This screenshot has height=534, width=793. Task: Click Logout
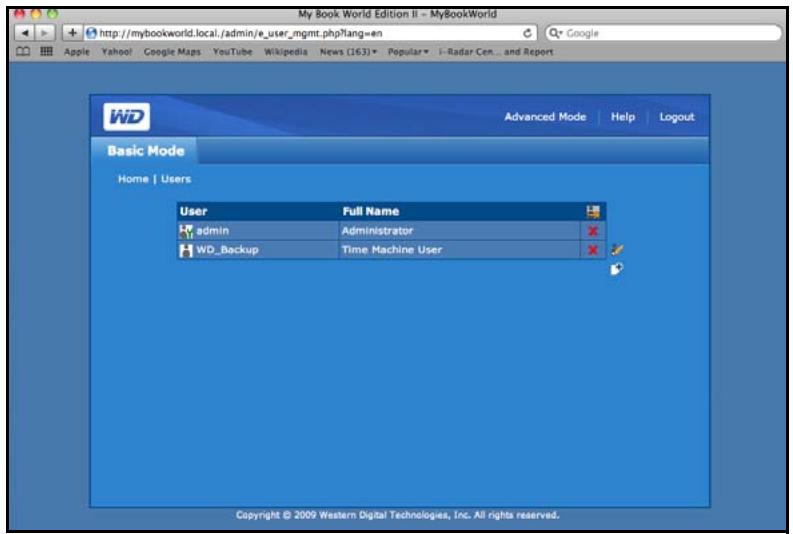click(x=677, y=117)
